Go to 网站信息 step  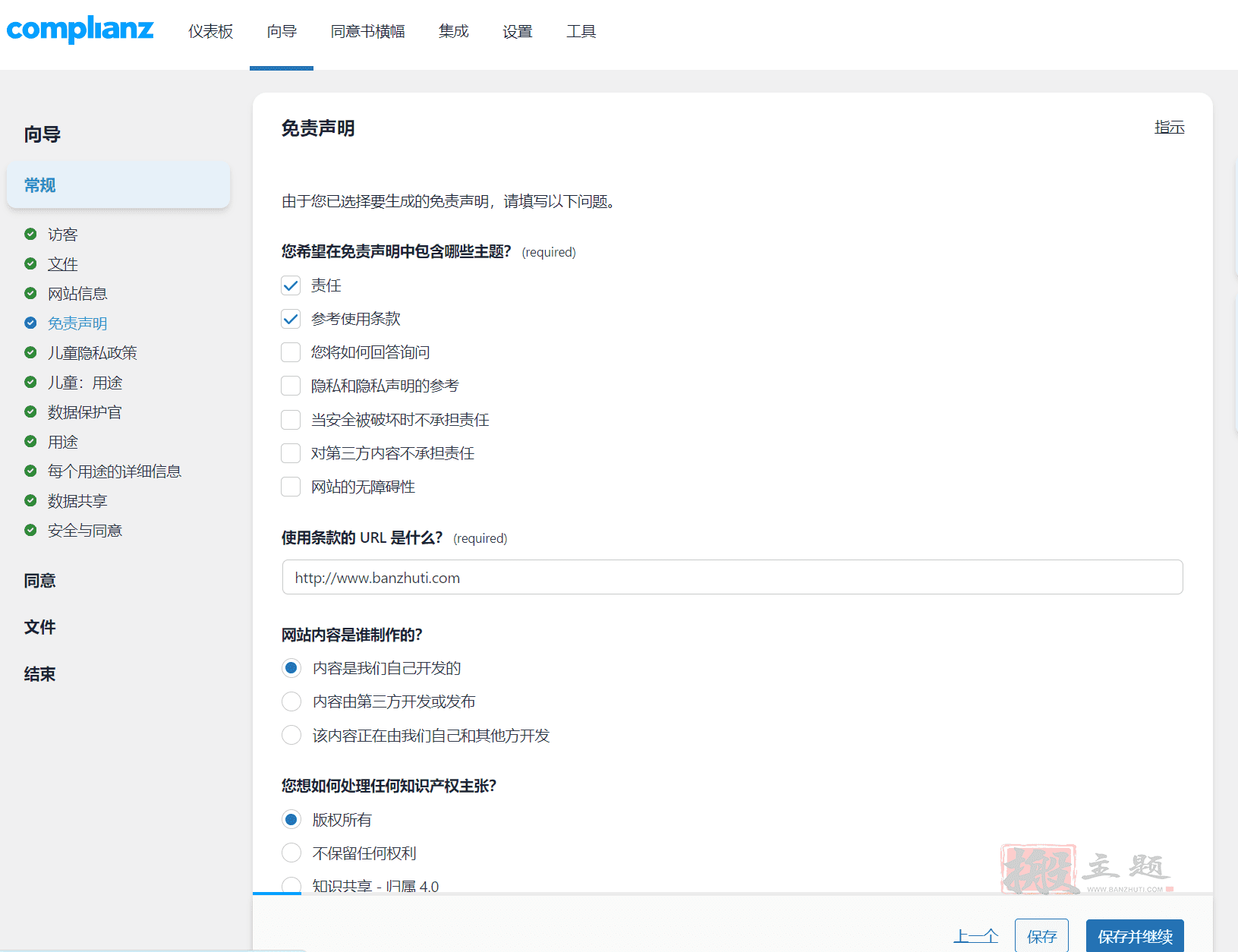(x=77, y=294)
